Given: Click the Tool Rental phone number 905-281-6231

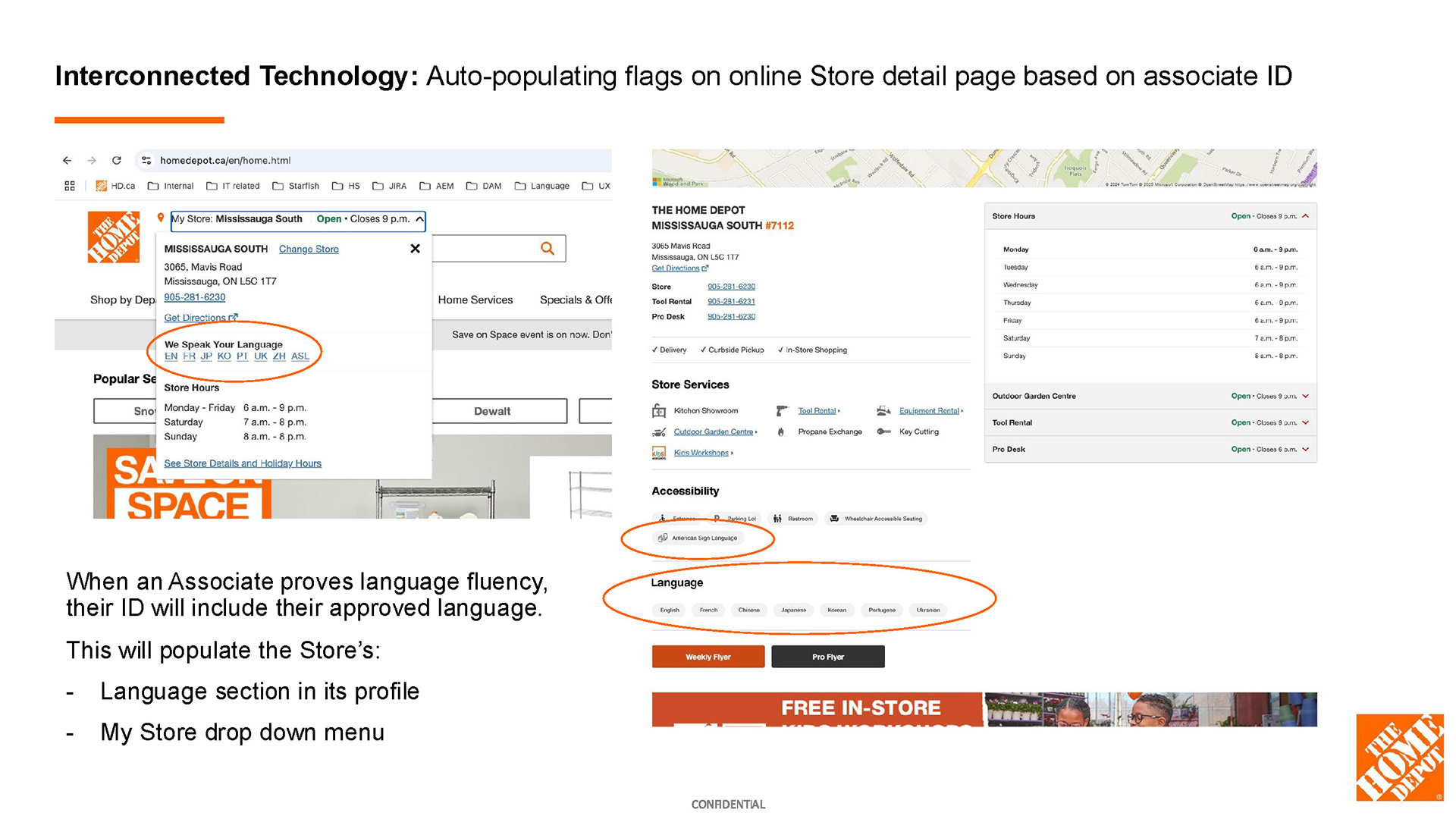Looking at the screenshot, I should coord(731,302).
